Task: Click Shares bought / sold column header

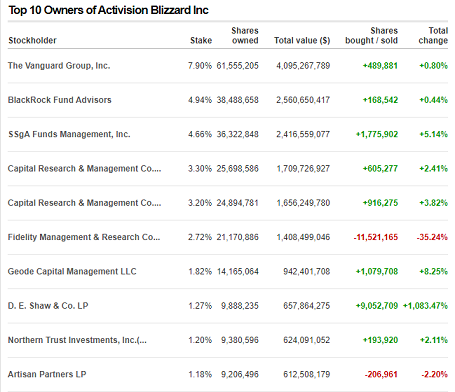Action: [x=371, y=36]
